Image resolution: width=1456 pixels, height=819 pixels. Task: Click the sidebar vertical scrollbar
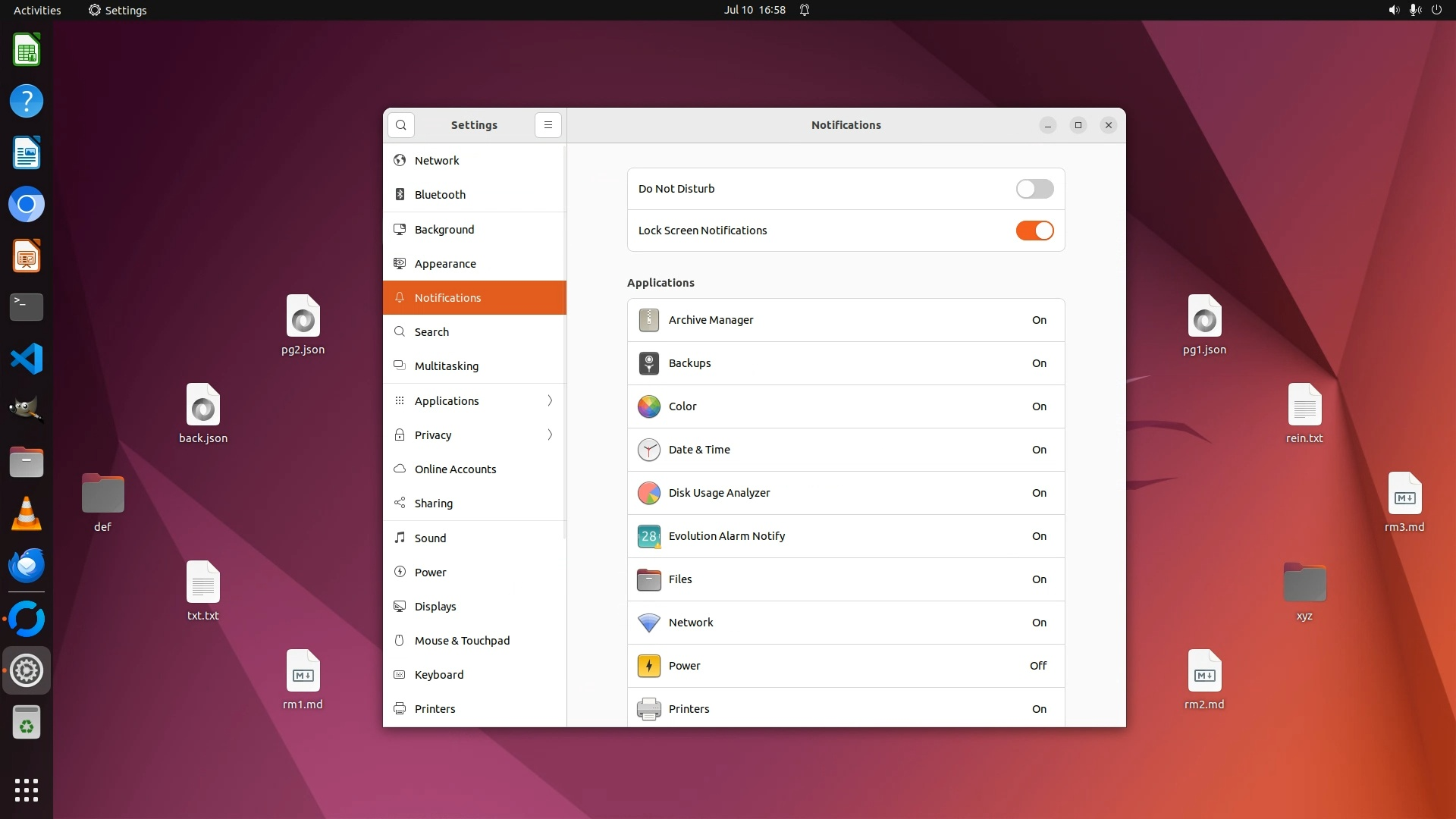point(563,341)
